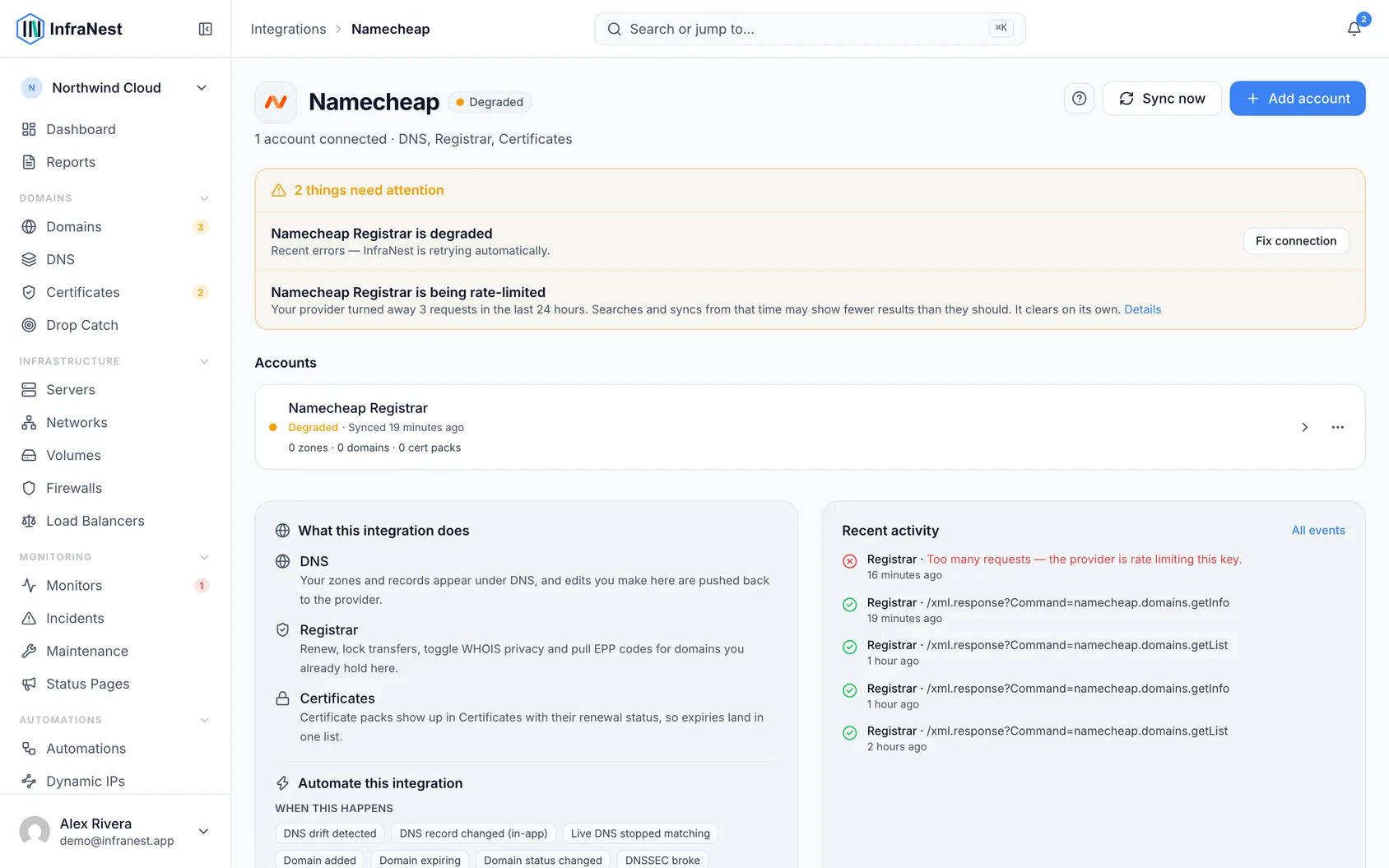Viewport: 1389px width, 868px height.
Task: Click 'Too many requests' activity entry
Action: [x=1084, y=559]
